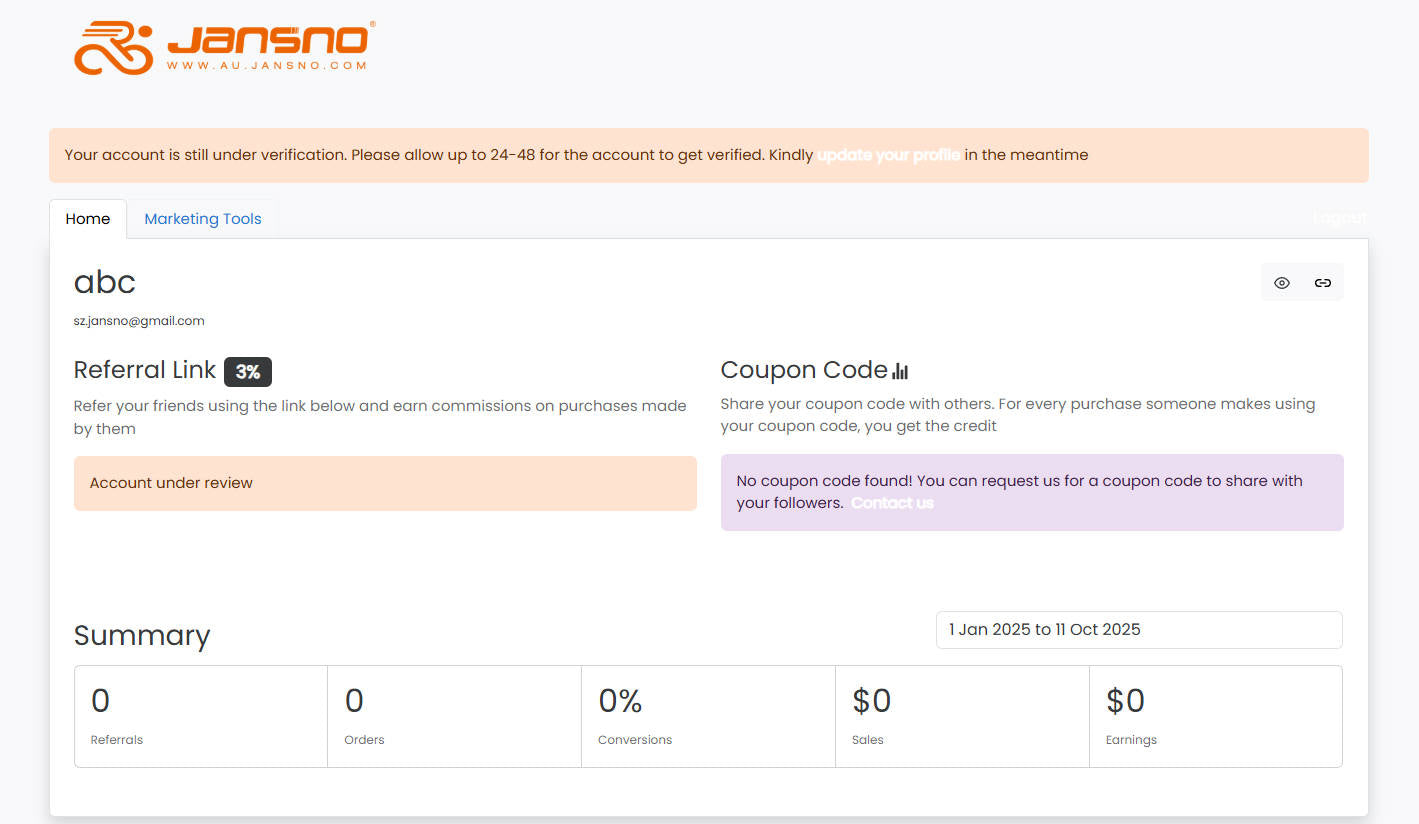
Task: Select the Referrals summary card
Action: (201, 716)
